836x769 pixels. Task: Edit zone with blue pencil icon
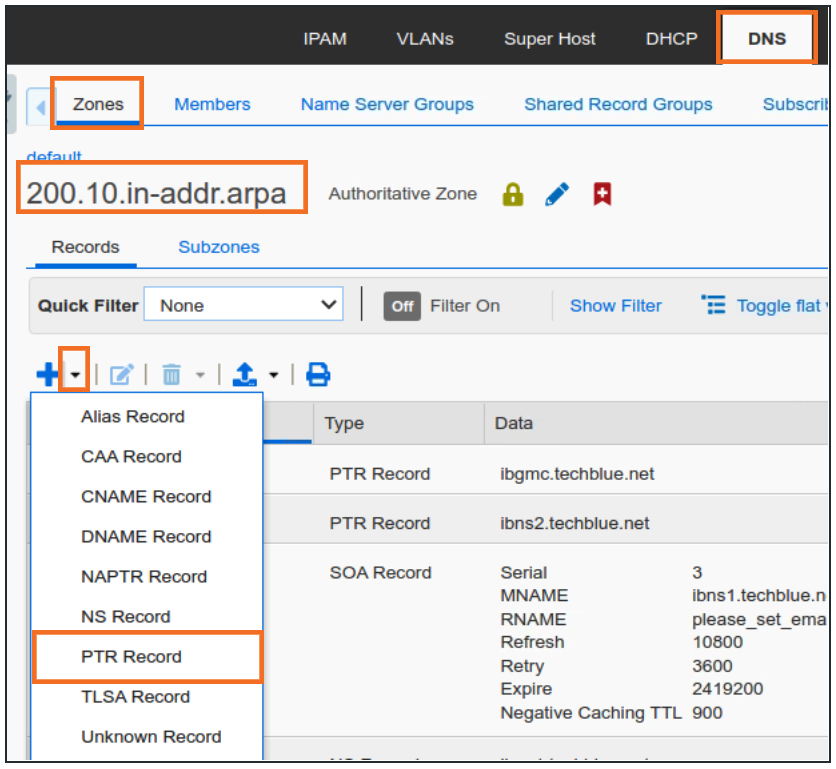[x=557, y=194]
